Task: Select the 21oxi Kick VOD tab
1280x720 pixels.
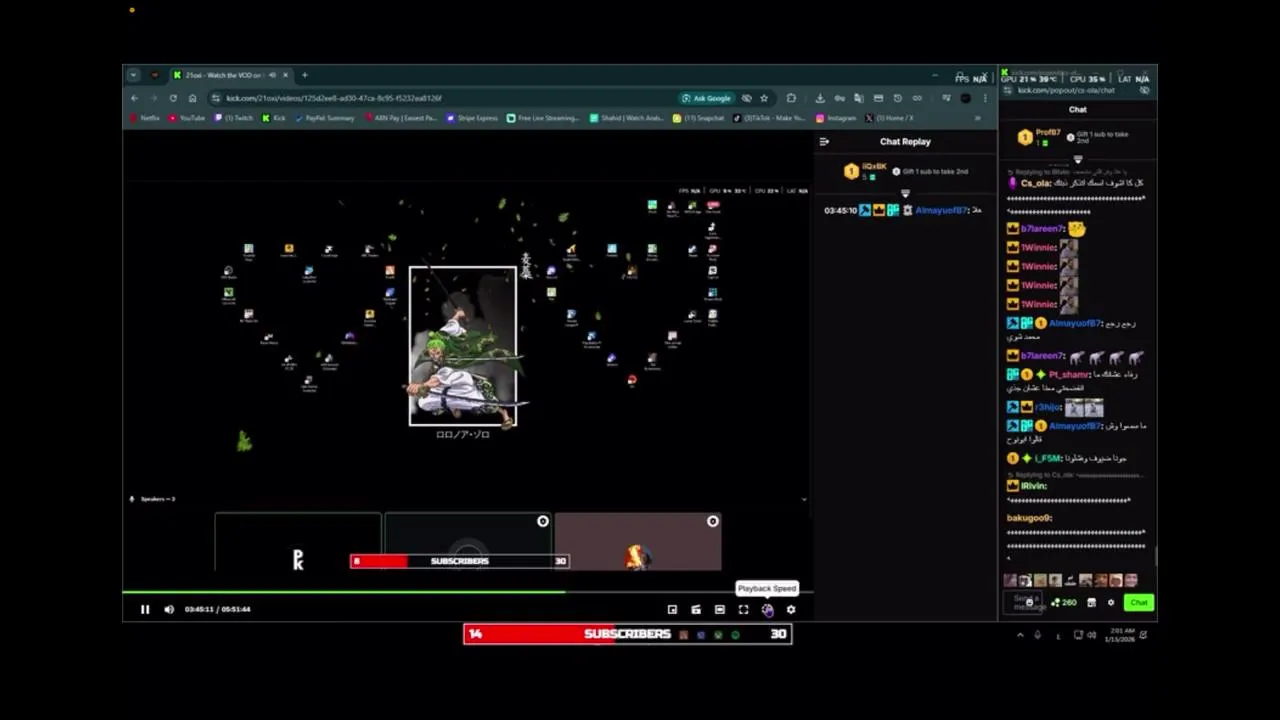Action: coord(230,75)
